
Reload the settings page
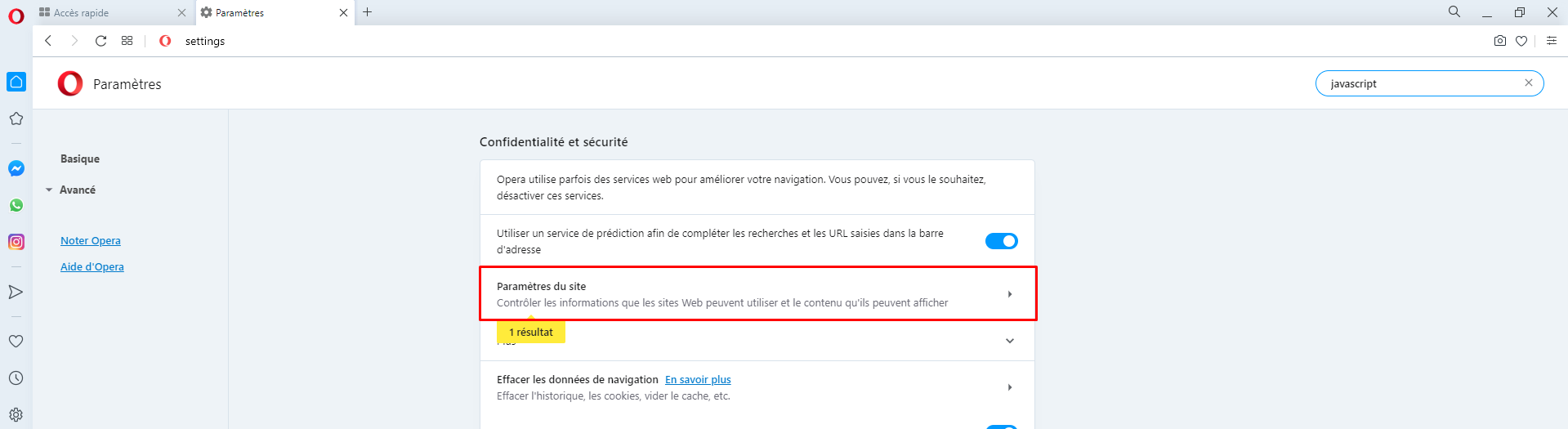coord(101,41)
